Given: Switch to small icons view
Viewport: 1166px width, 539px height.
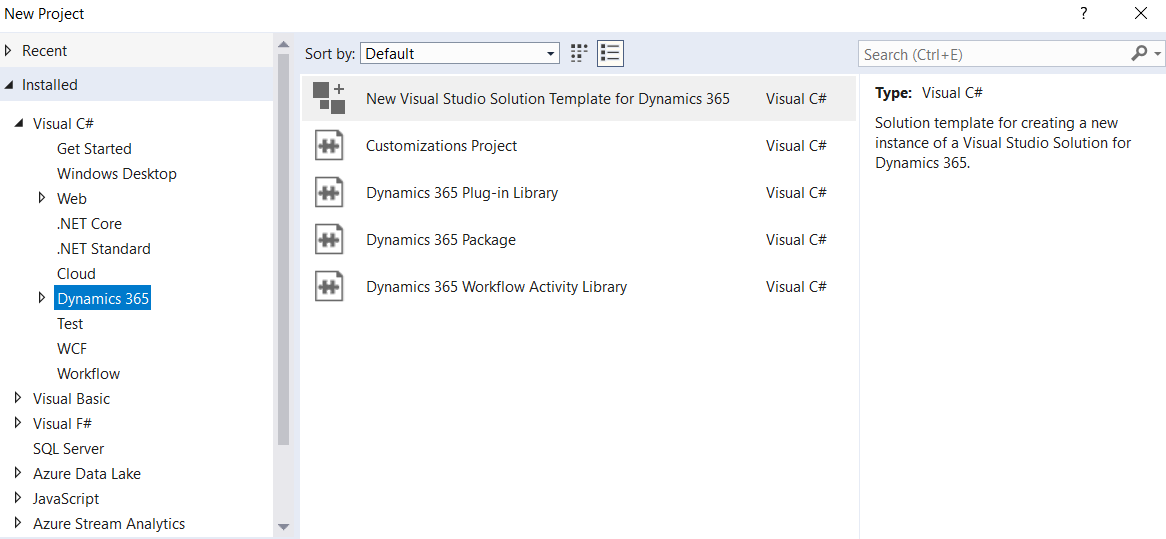Looking at the screenshot, I should pos(579,54).
